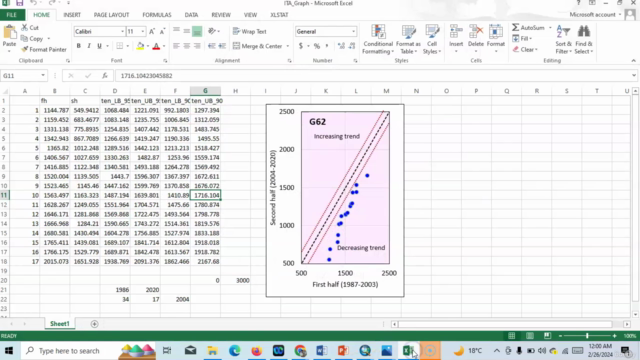Increase font size with the A-up icon
This screenshot has width=640, height=360.
[x=152, y=31]
